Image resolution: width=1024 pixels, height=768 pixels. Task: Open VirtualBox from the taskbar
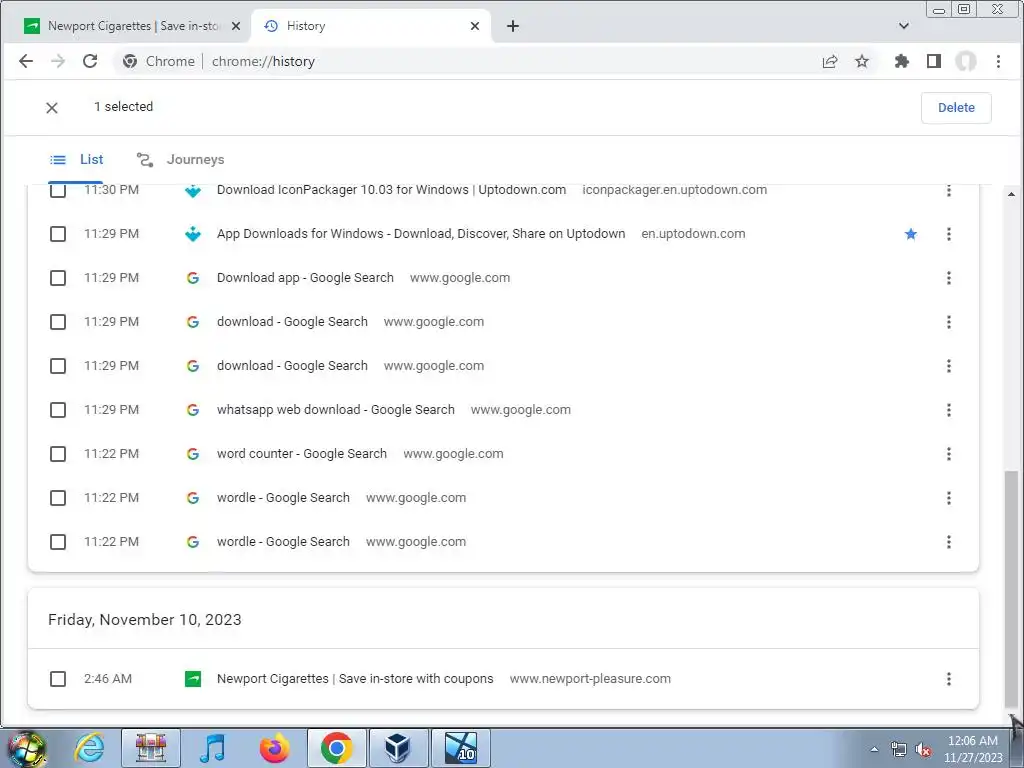tap(398, 747)
